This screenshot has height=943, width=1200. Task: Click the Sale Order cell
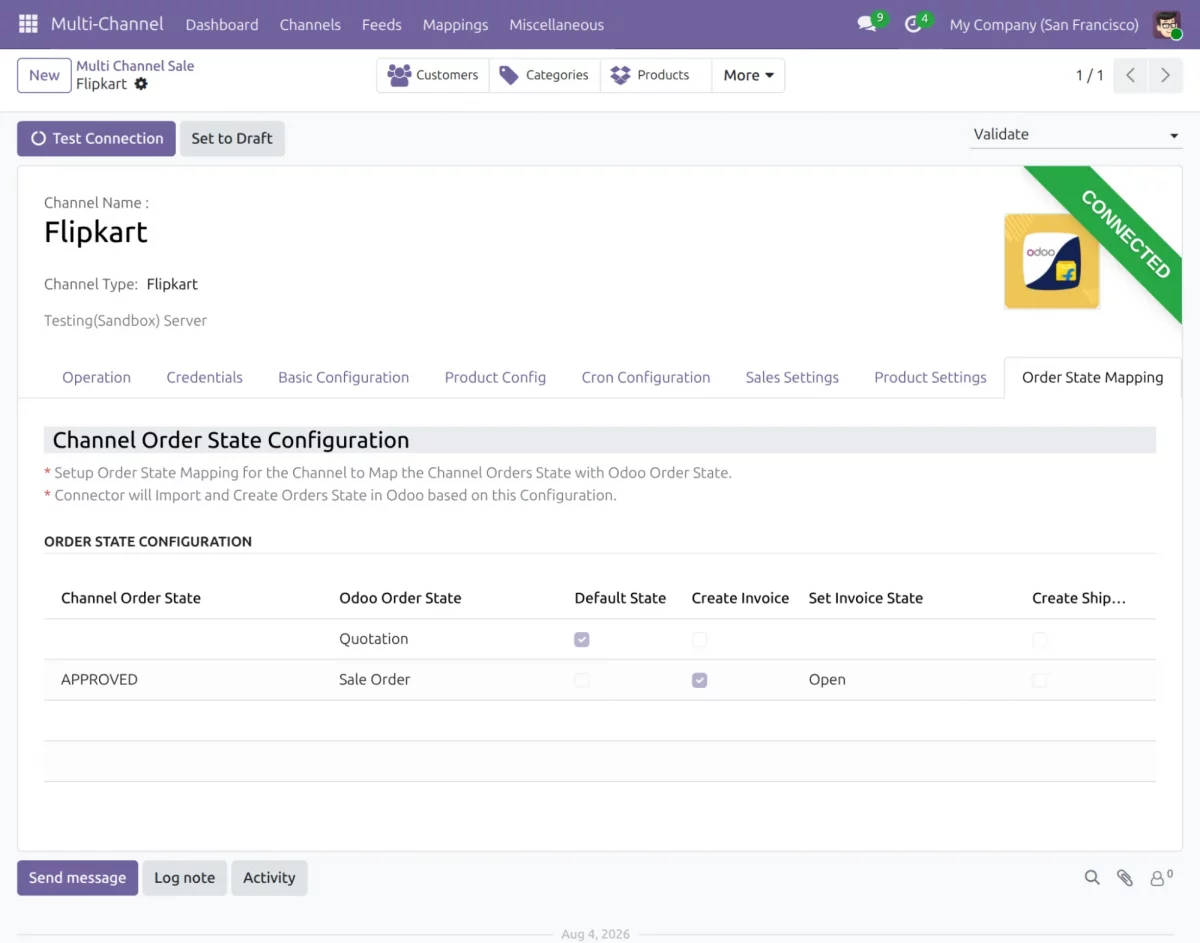[x=375, y=679]
